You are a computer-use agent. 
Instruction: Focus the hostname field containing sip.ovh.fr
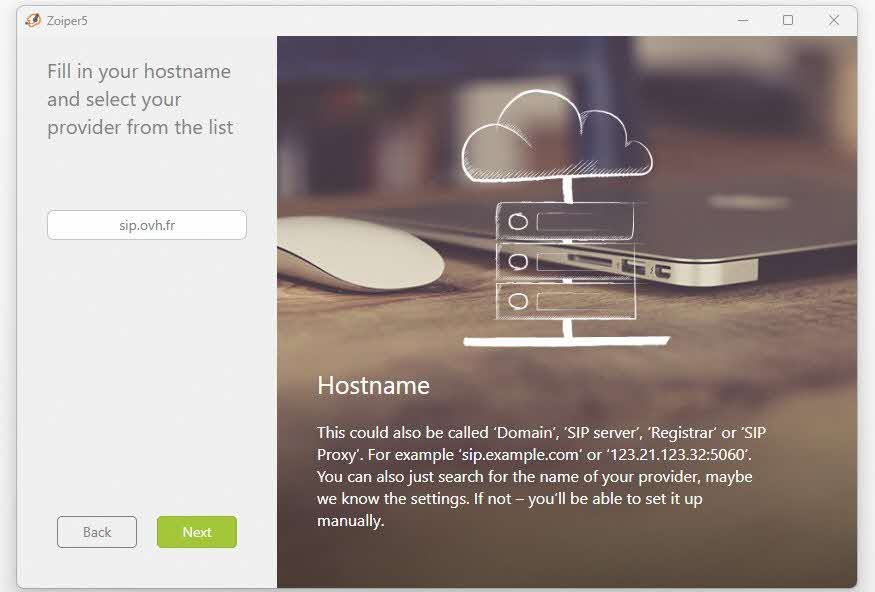(x=147, y=225)
